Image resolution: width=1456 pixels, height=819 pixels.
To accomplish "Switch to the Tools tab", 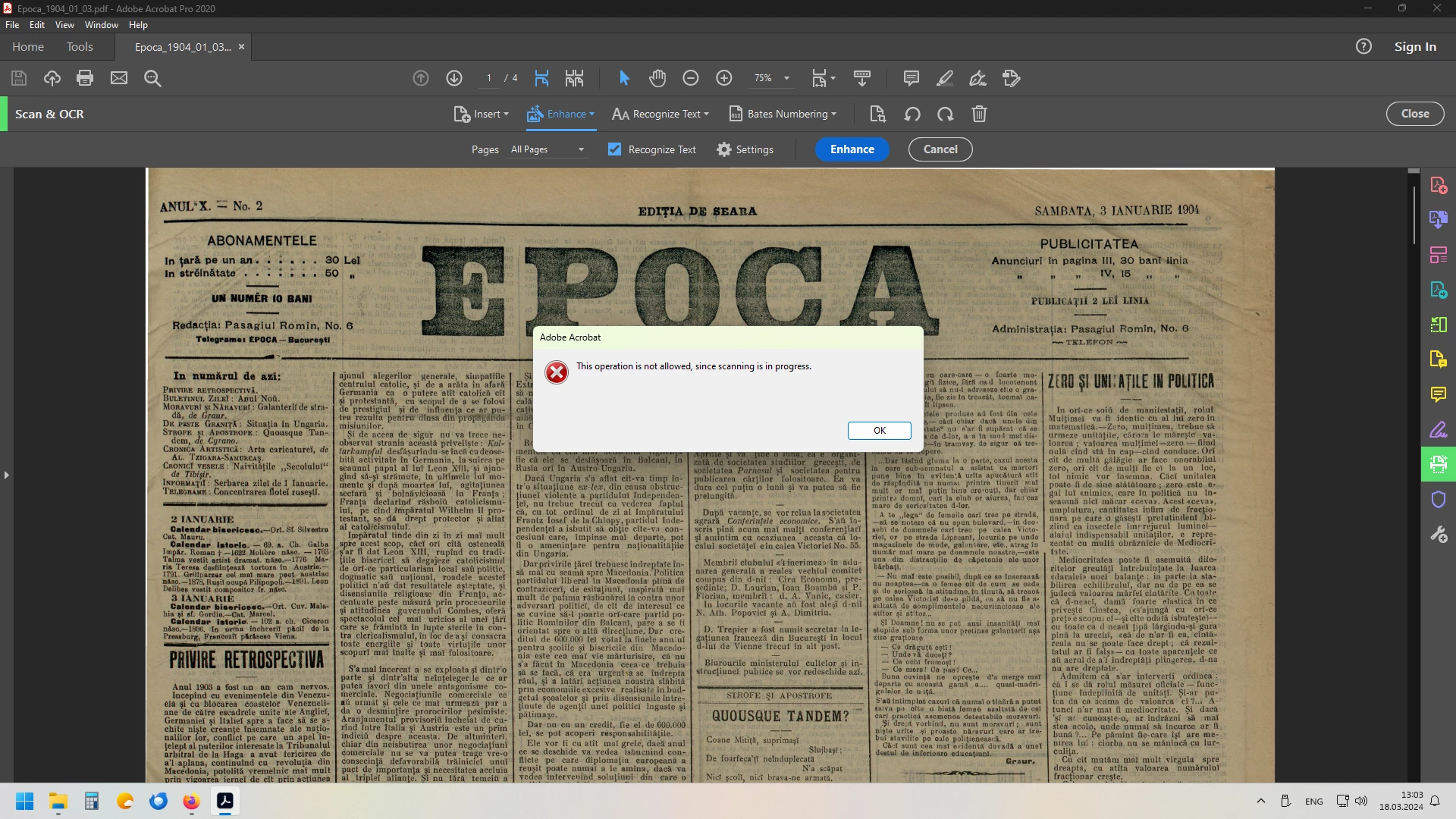I will pos(80,46).
